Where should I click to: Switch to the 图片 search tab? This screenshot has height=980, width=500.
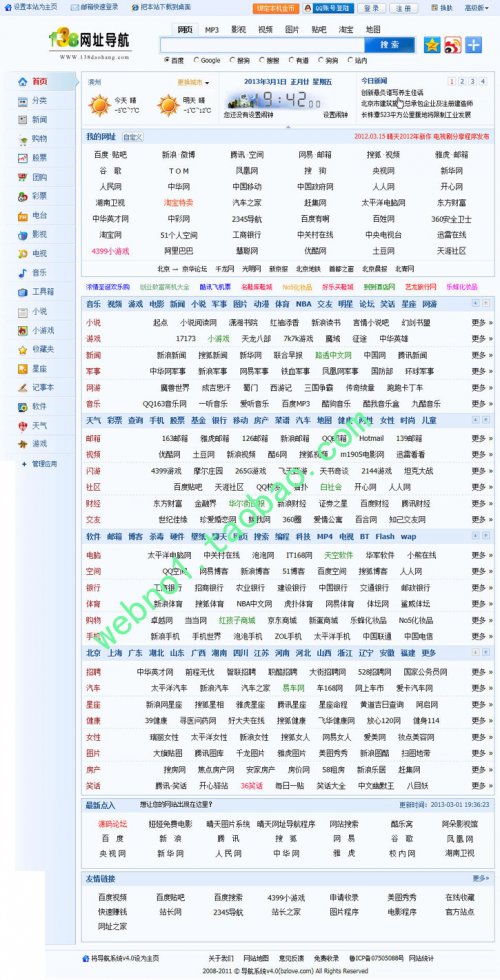pos(292,29)
